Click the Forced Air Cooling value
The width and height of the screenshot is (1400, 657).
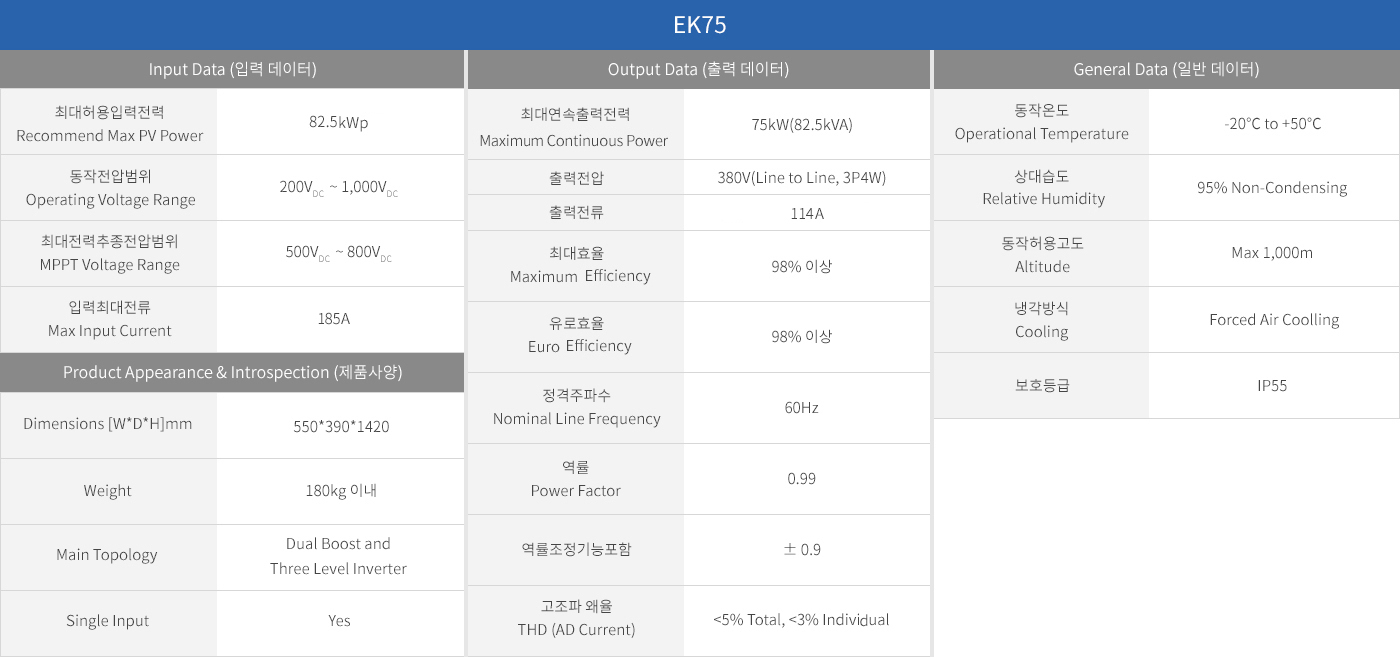pos(1274,320)
